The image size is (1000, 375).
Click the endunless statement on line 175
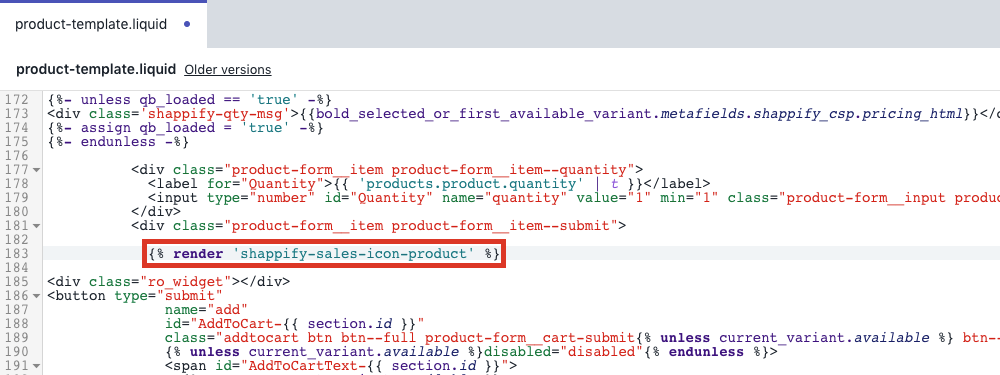[x=118, y=142]
